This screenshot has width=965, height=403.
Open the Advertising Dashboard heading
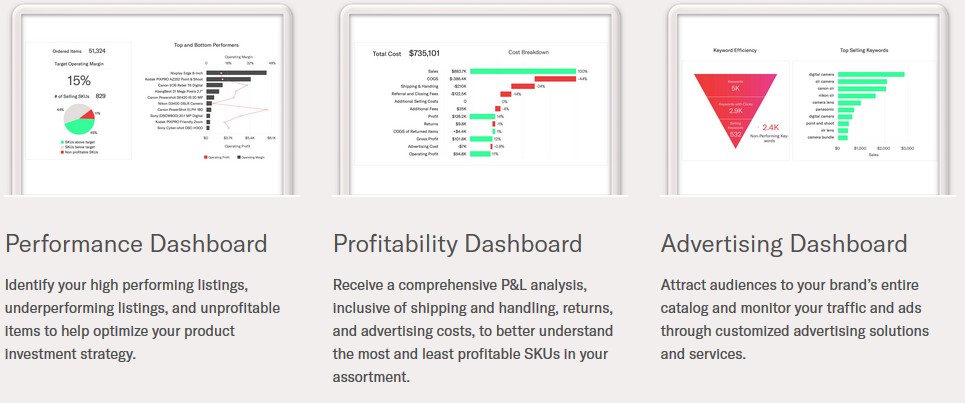pyautogui.click(x=784, y=244)
